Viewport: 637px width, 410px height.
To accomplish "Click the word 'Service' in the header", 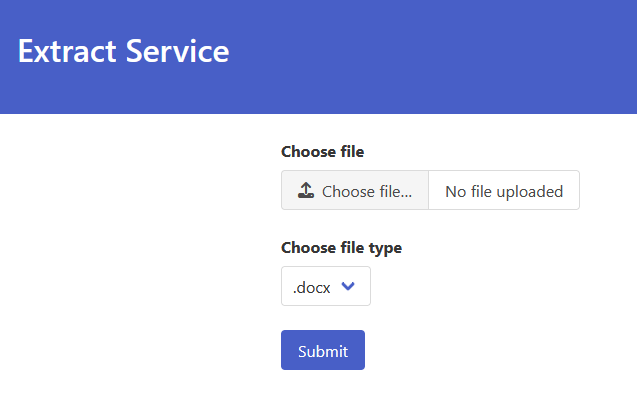I will tap(178, 51).
